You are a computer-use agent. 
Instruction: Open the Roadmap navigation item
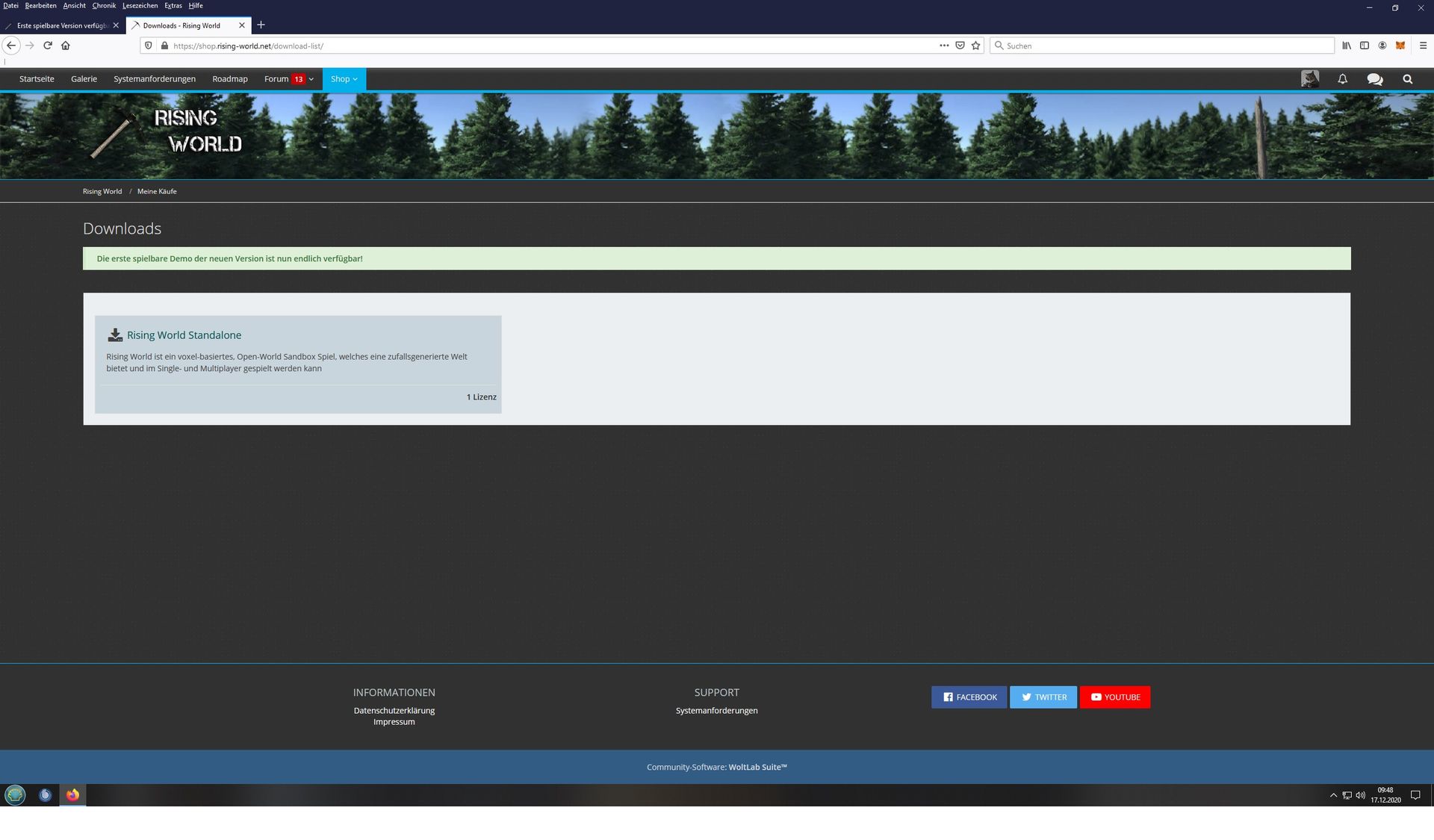tap(229, 79)
